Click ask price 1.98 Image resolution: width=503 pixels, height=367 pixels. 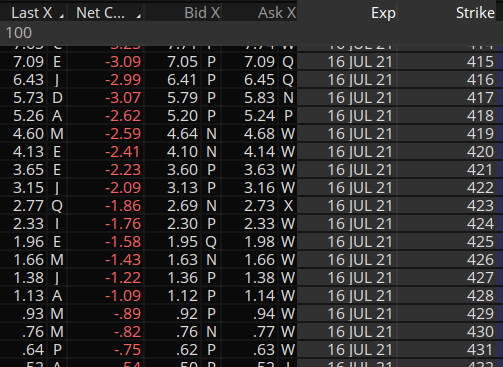[x=260, y=242]
